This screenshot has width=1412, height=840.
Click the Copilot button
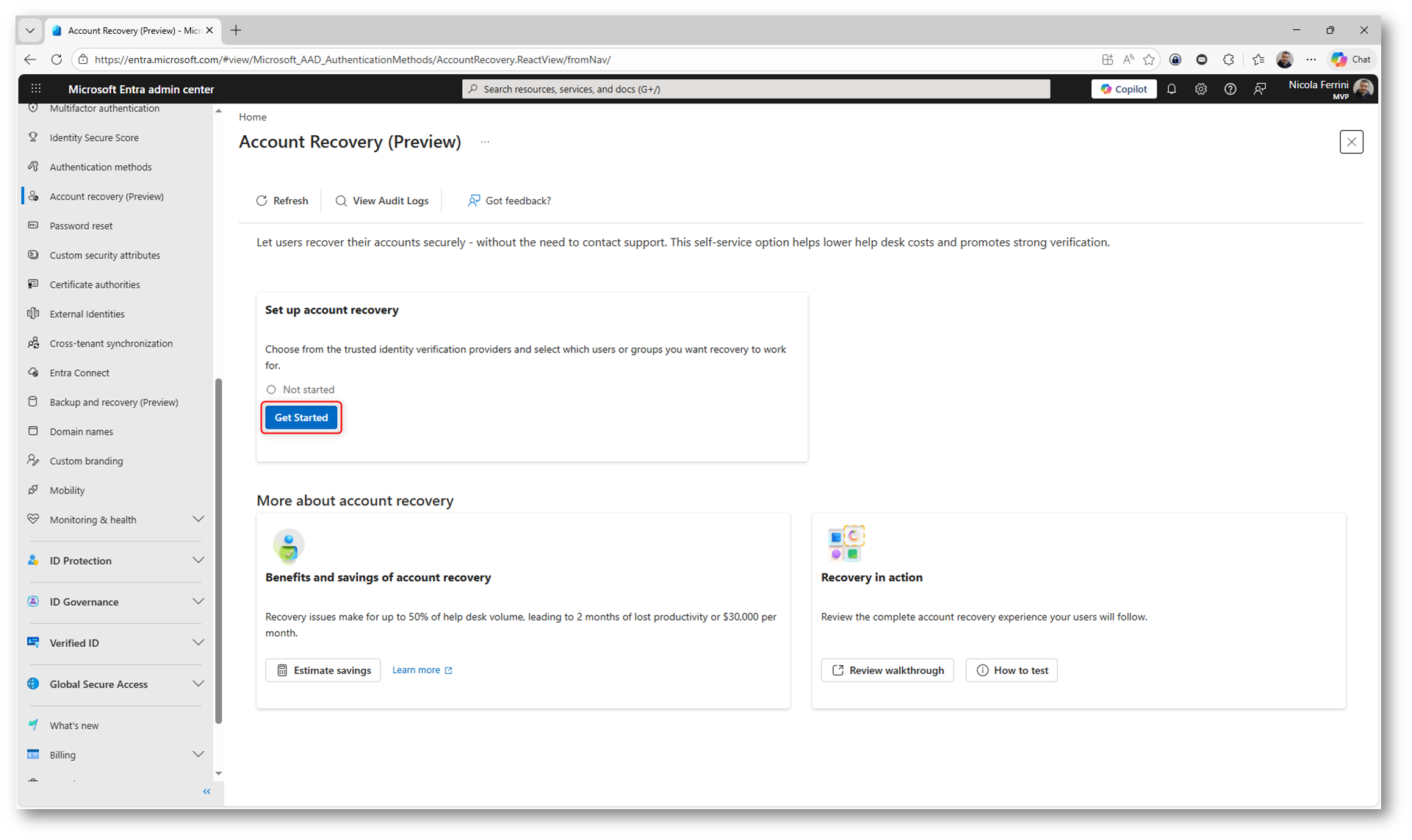tap(1123, 89)
